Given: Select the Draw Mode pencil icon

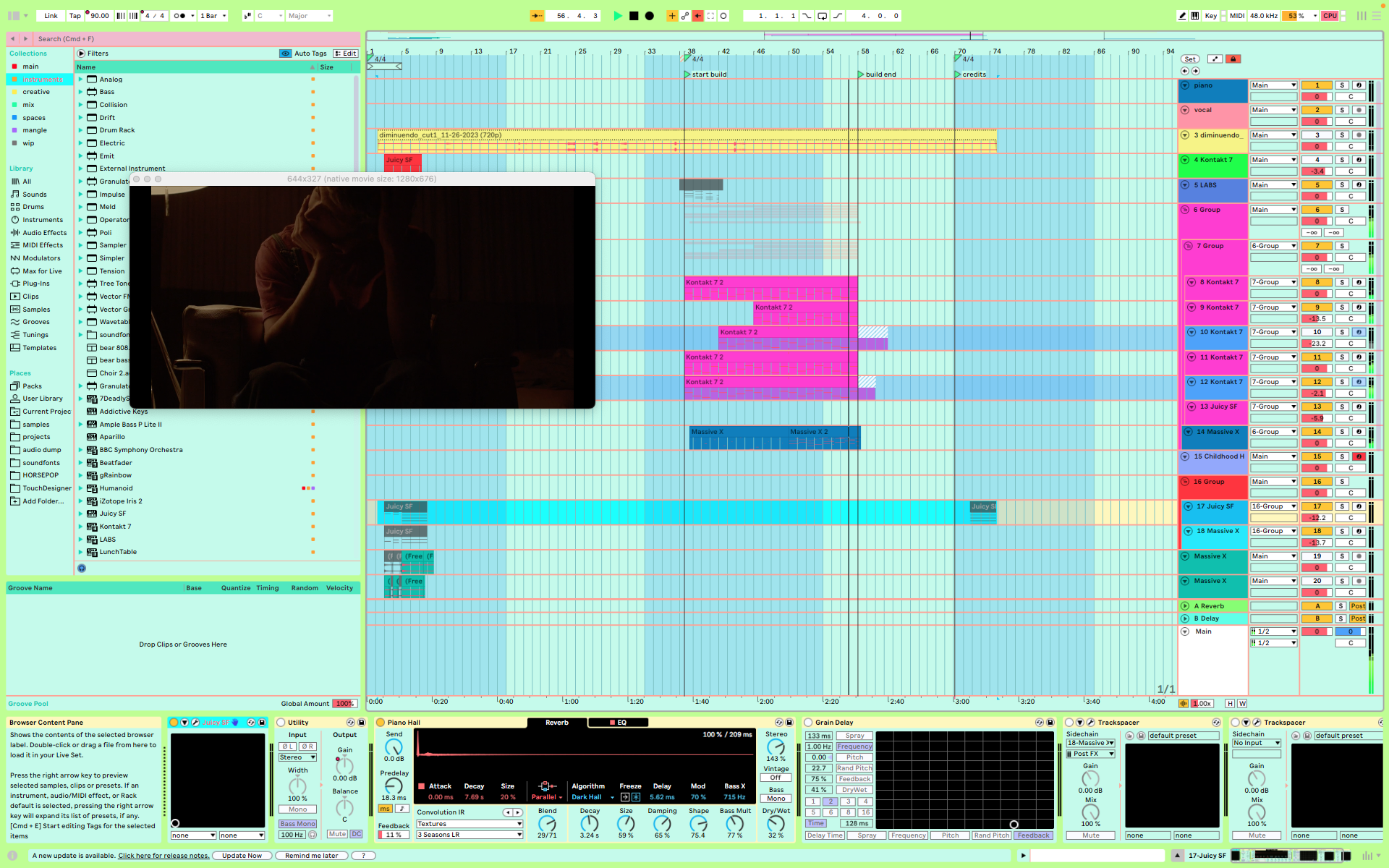Looking at the screenshot, I should click(x=1181, y=15).
